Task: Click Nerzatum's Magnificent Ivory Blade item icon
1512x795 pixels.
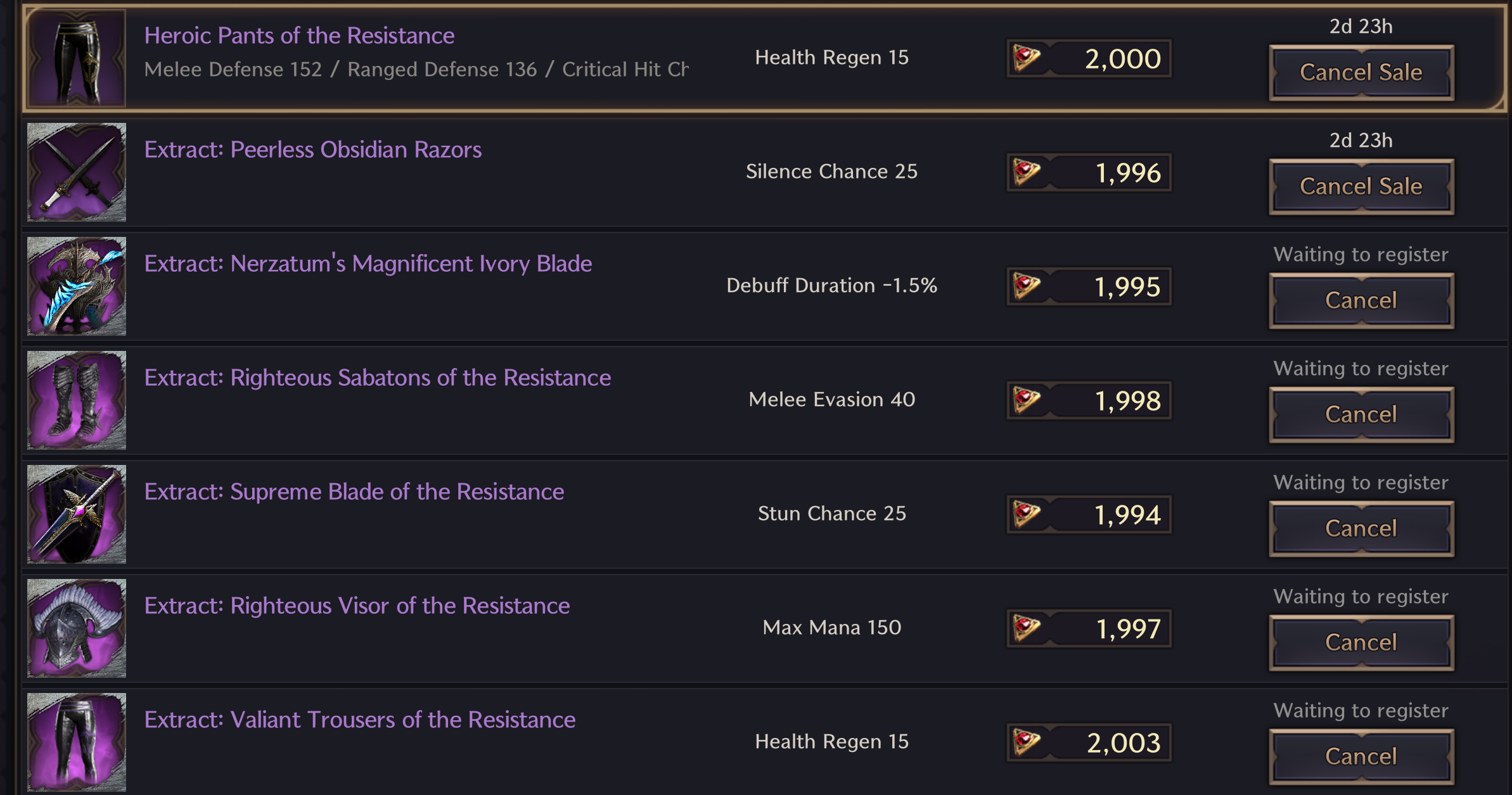Action: click(x=77, y=286)
